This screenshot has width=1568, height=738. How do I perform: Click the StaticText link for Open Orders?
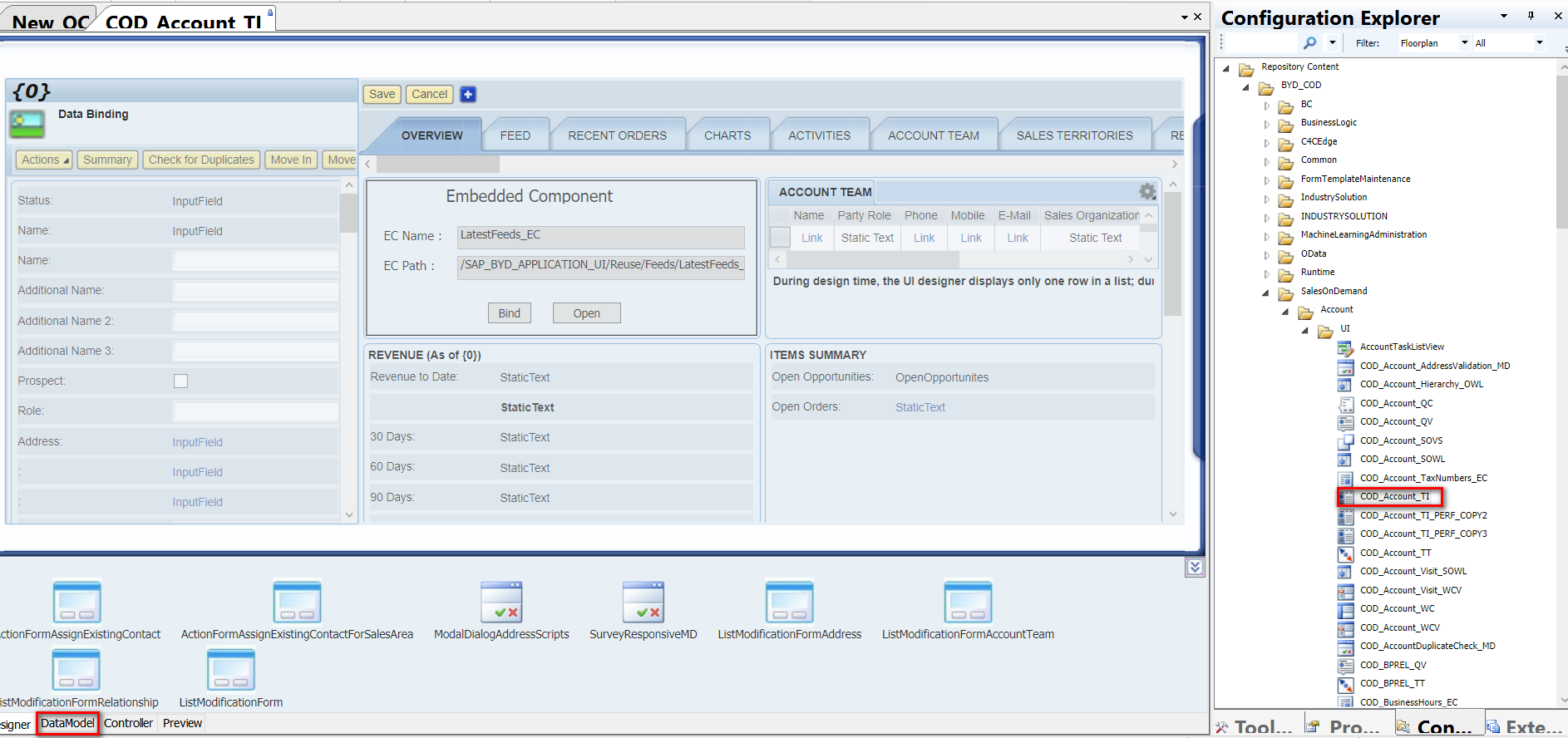920,407
